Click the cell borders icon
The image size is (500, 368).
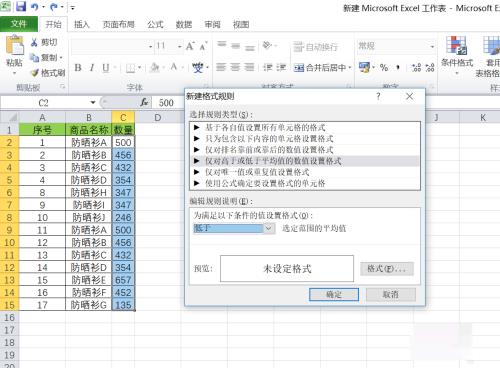coord(130,68)
